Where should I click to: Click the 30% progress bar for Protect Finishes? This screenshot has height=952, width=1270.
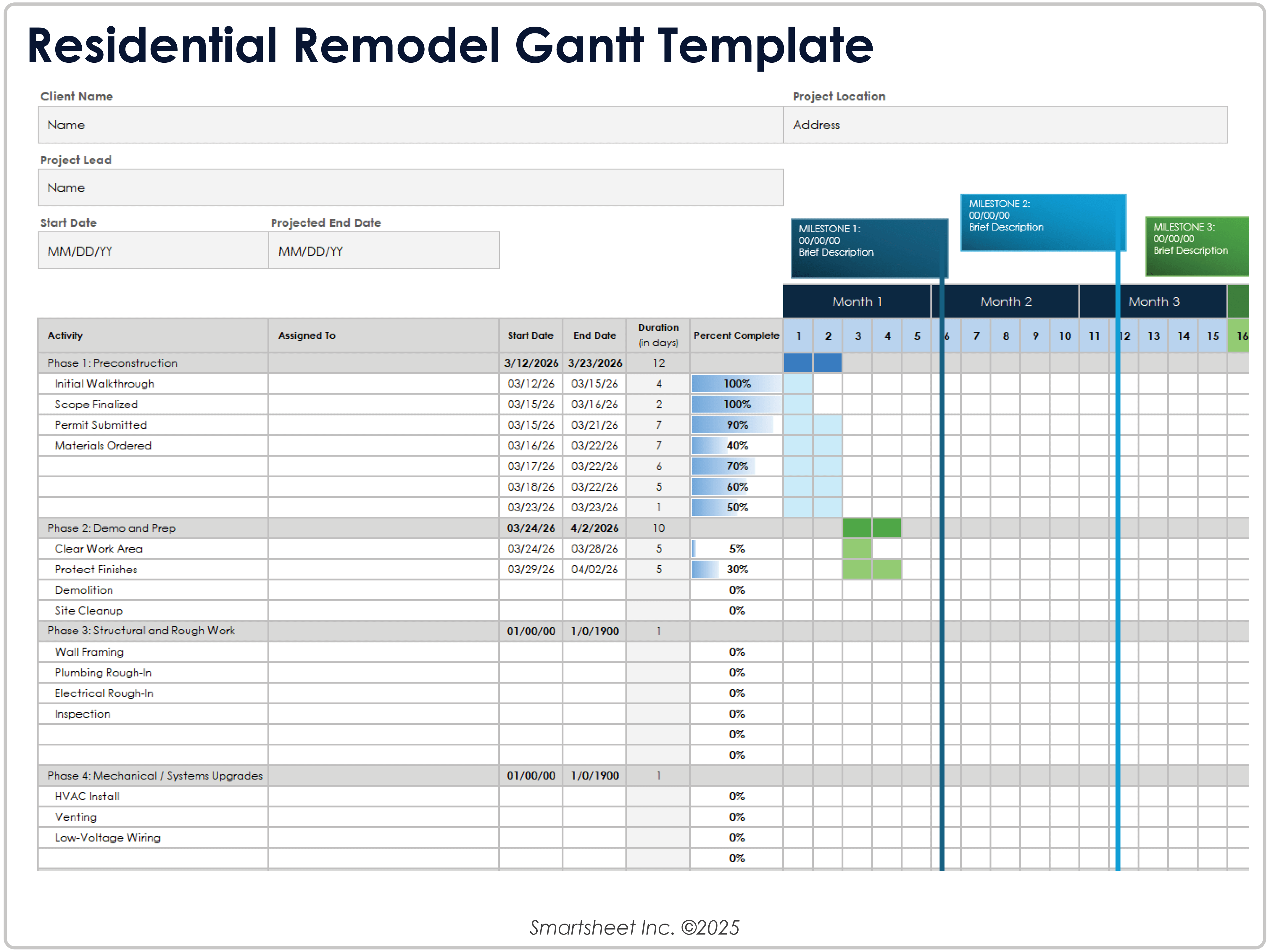[706, 570]
